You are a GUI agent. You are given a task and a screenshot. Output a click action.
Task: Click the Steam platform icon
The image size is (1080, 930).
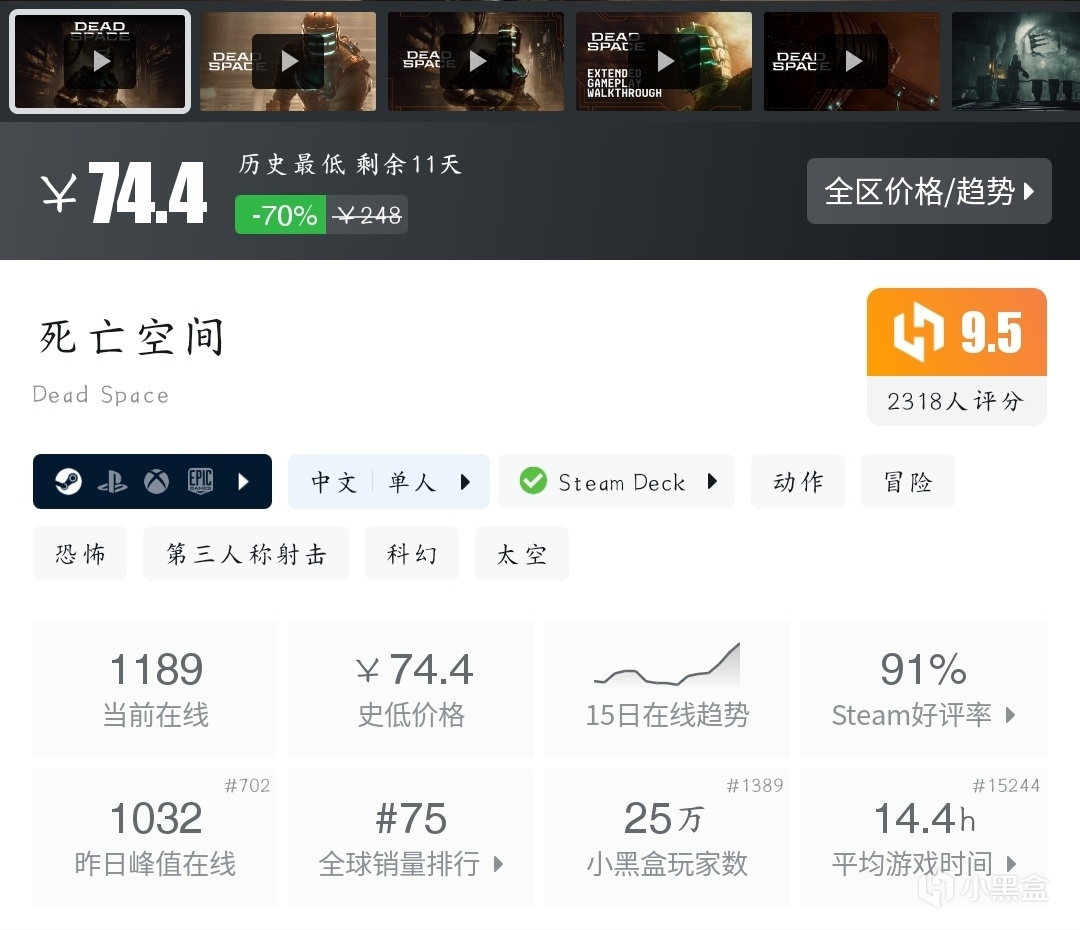pos(68,481)
